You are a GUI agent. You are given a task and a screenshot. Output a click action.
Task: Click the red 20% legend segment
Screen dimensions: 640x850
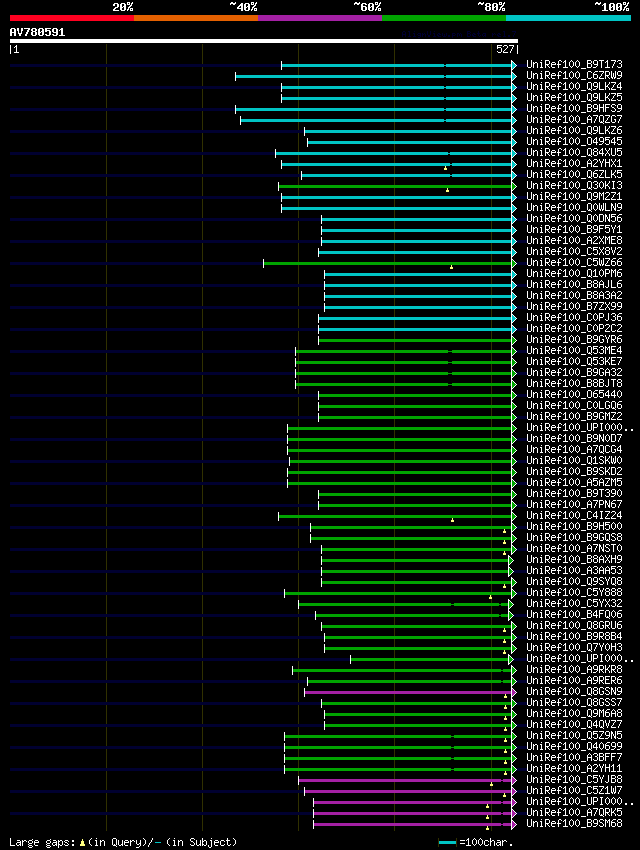tap(72, 18)
